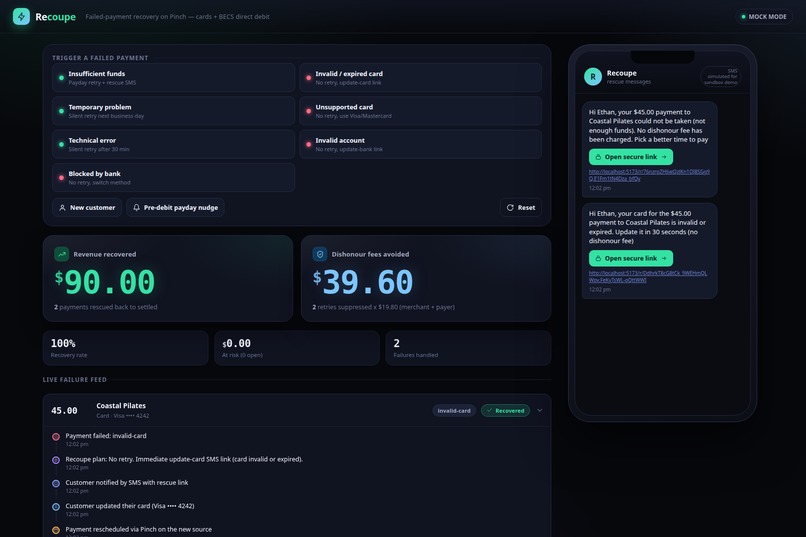Image resolution: width=806 pixels, height=537 pixels.
Task: Click the Revenue recovered trend icon
Action: [x=62, y=254]
